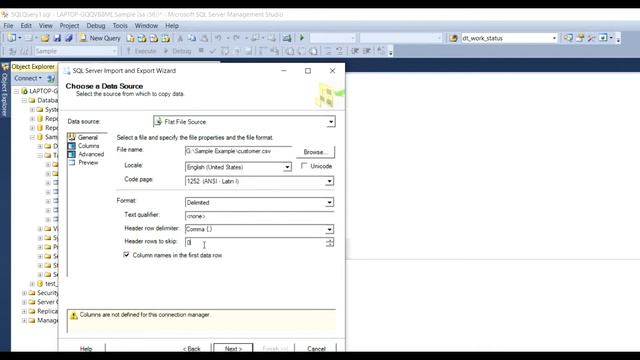The image size is (640, 360).
Task: Click the Solution Explorer icon right of dt_work_status
Action: pyautogui.click(x=568, y=38)
